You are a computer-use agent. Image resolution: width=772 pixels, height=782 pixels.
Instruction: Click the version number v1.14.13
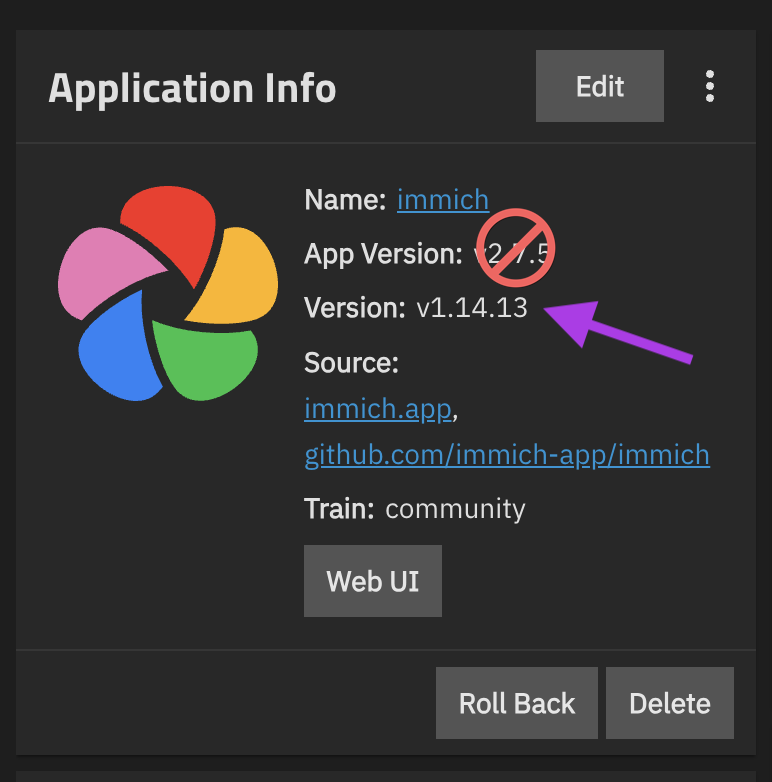coord(471,308)
